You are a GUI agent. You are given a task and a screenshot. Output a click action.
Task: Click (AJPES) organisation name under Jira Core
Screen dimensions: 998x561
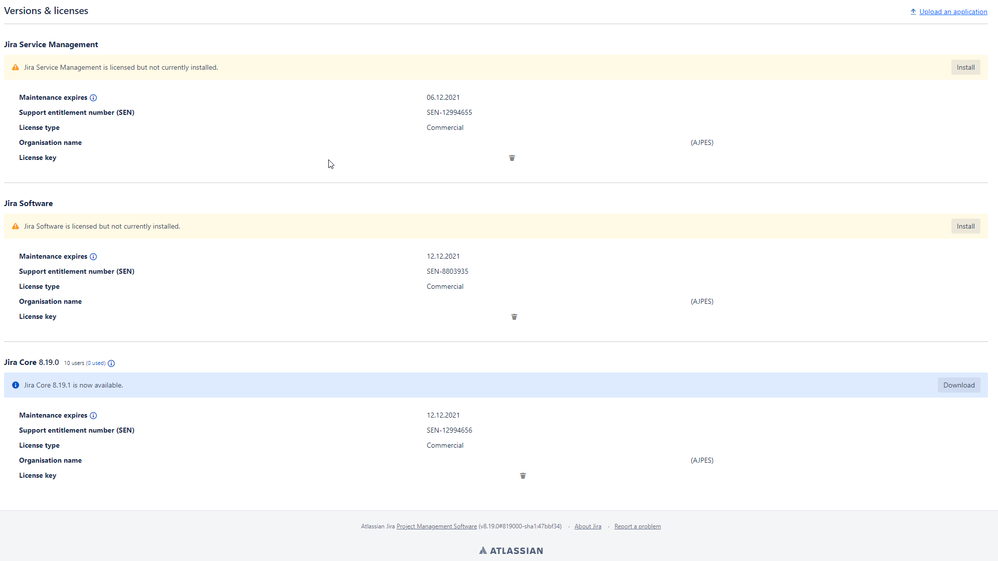702,460
